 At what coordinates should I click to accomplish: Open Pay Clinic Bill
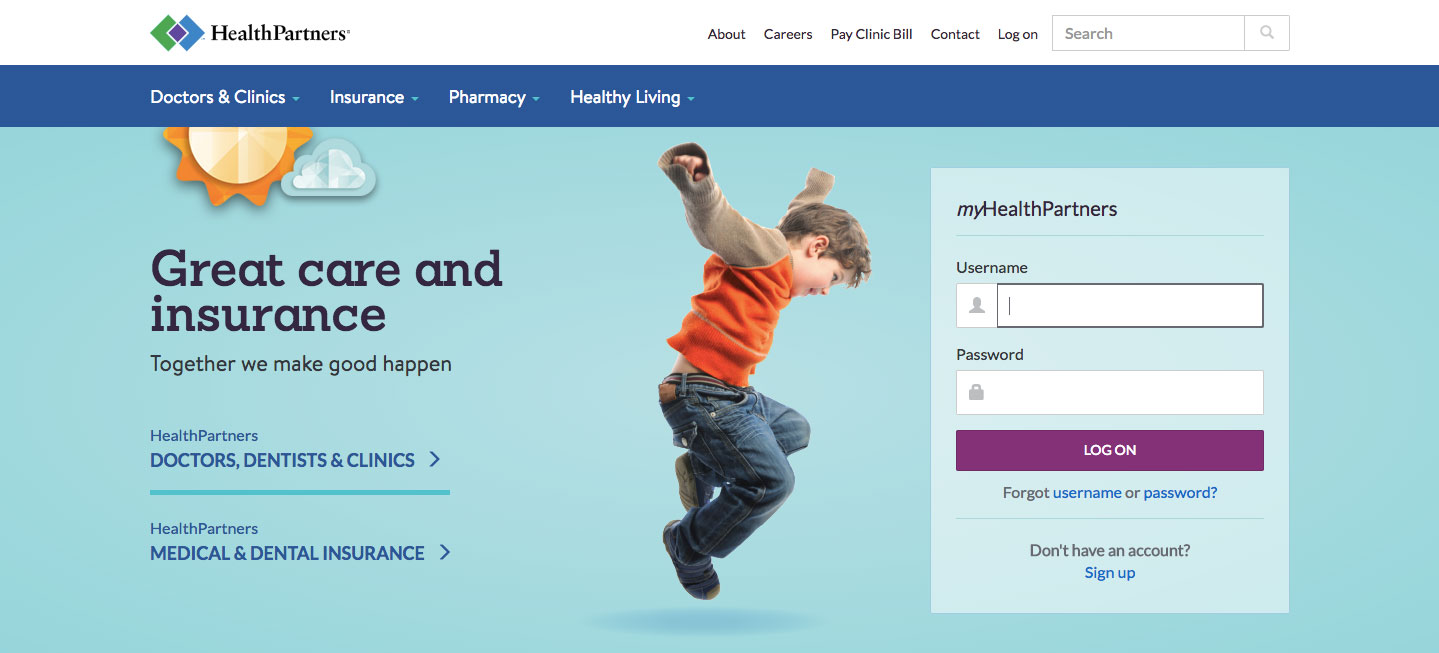871,34
